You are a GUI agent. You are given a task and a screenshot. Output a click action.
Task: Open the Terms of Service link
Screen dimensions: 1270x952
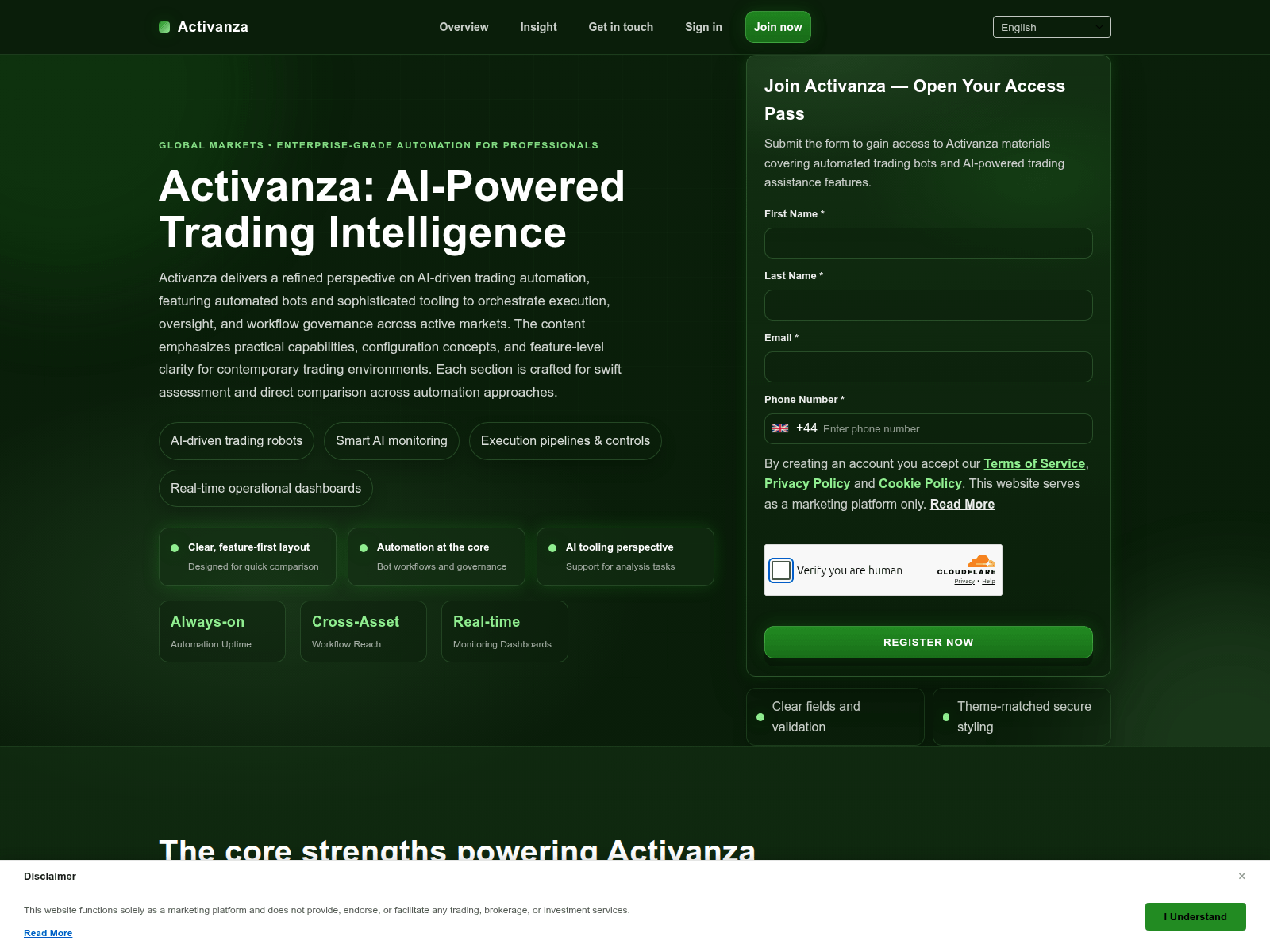pyautogui.click(x=1034, y=463)
